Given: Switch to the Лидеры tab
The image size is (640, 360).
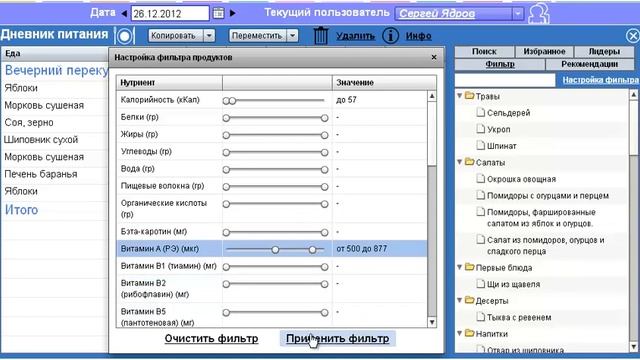Looking at the screenshot, I should [604, 51].
